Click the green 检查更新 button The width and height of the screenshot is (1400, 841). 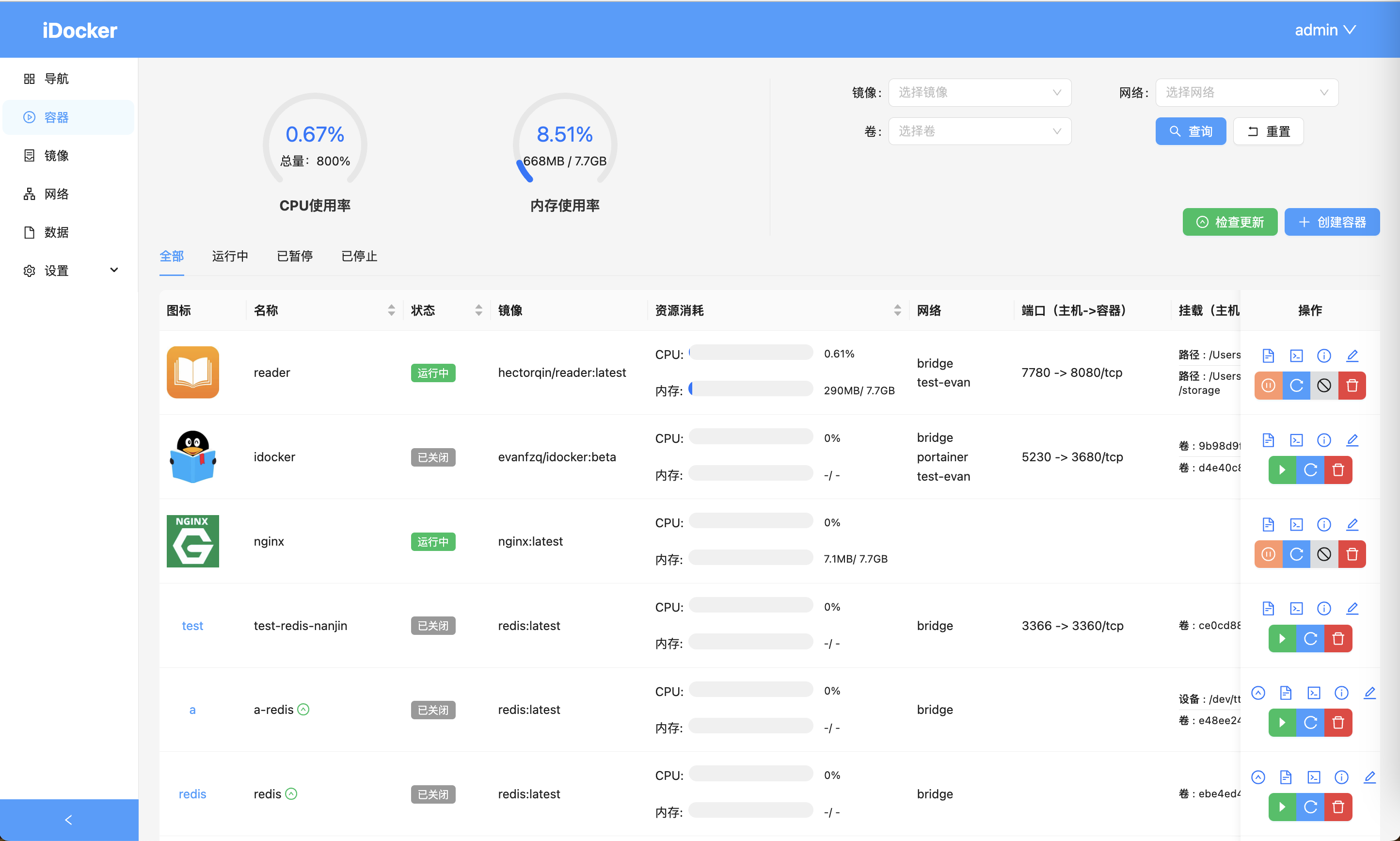(1229, 222)
